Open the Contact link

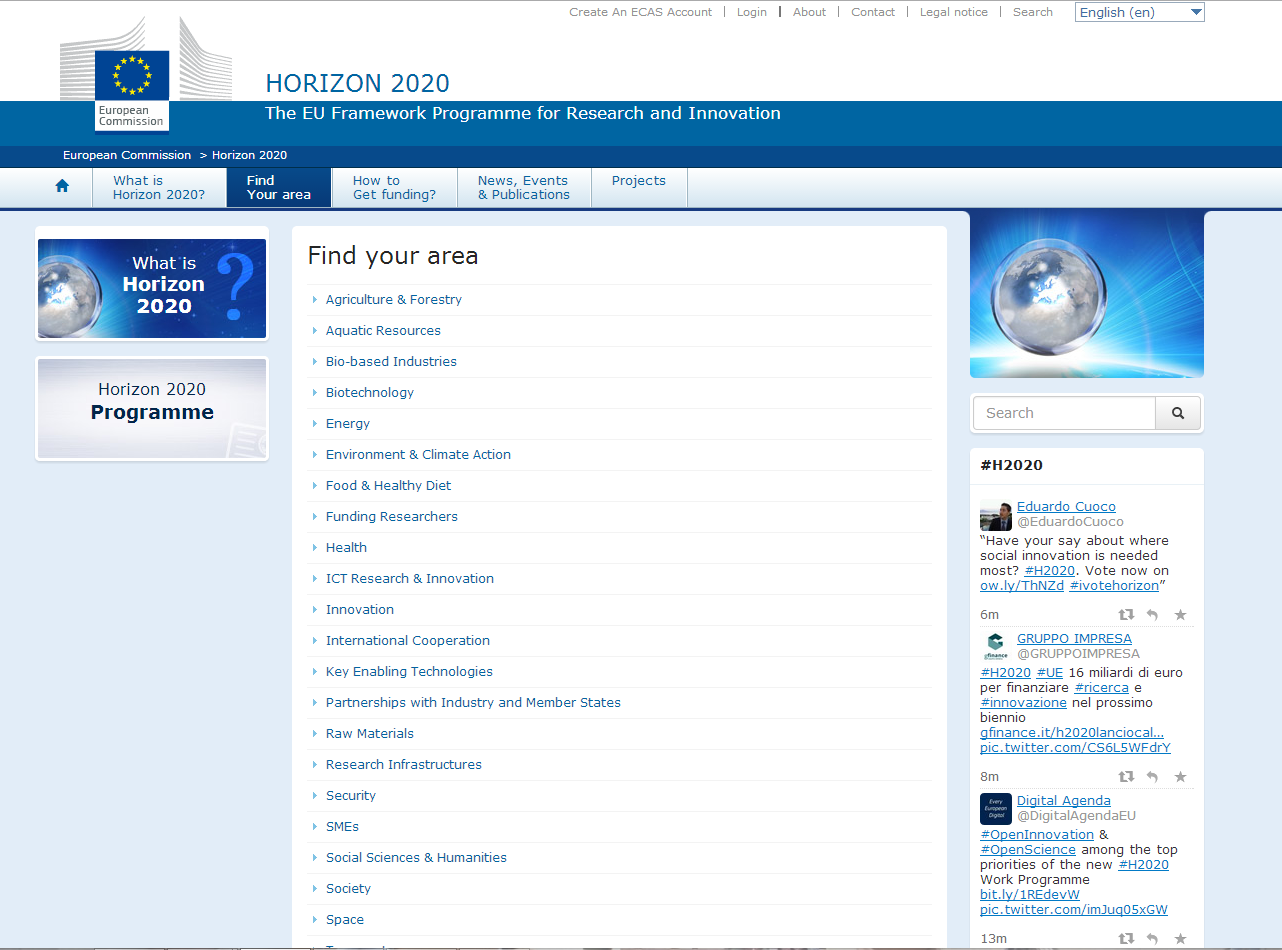873,12
